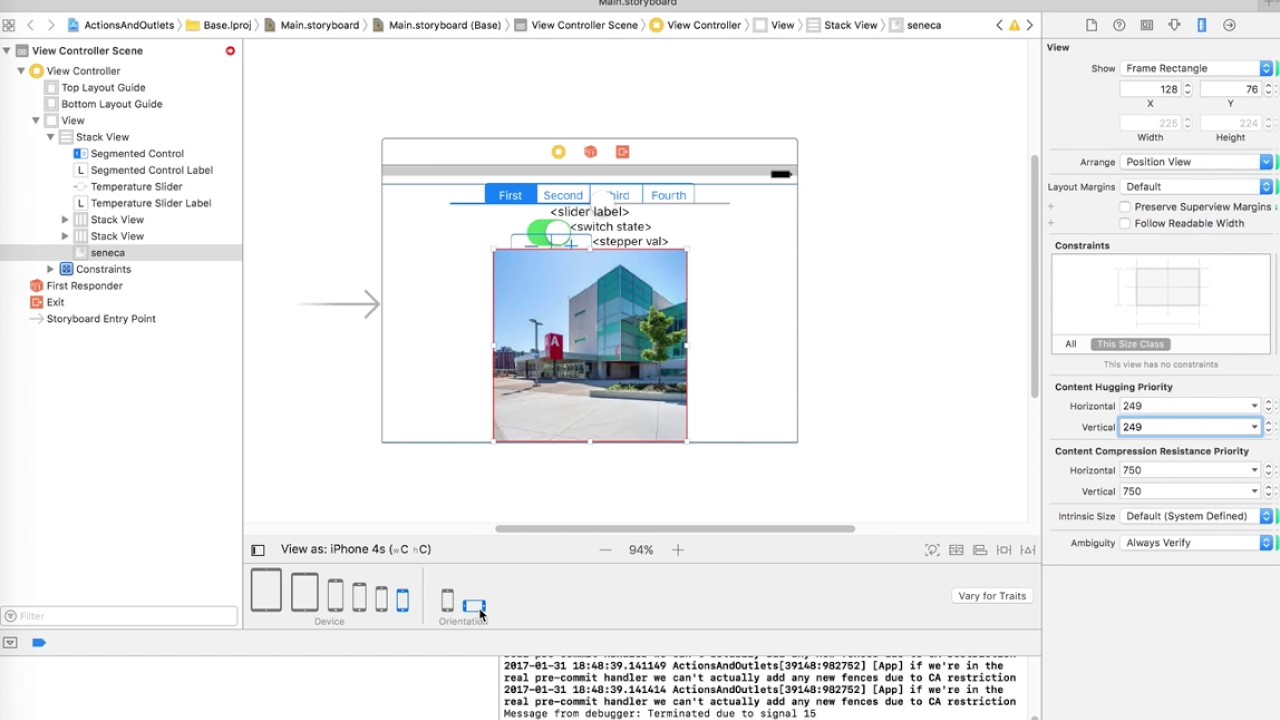Screen dimensions: 1280x720
Task: Select the second iPad device
Action: pos(305,592)
